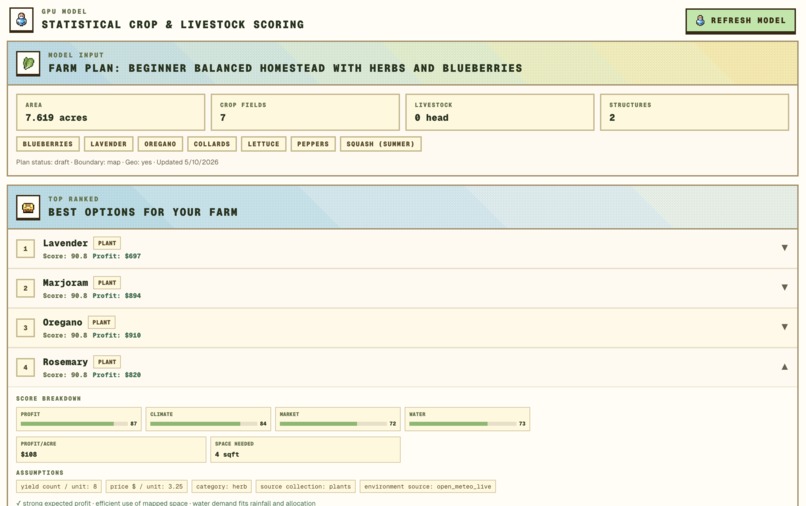Click the Plant tag next to Marjoram
This screenshot has width=806, height=506.
click(107, 283)
